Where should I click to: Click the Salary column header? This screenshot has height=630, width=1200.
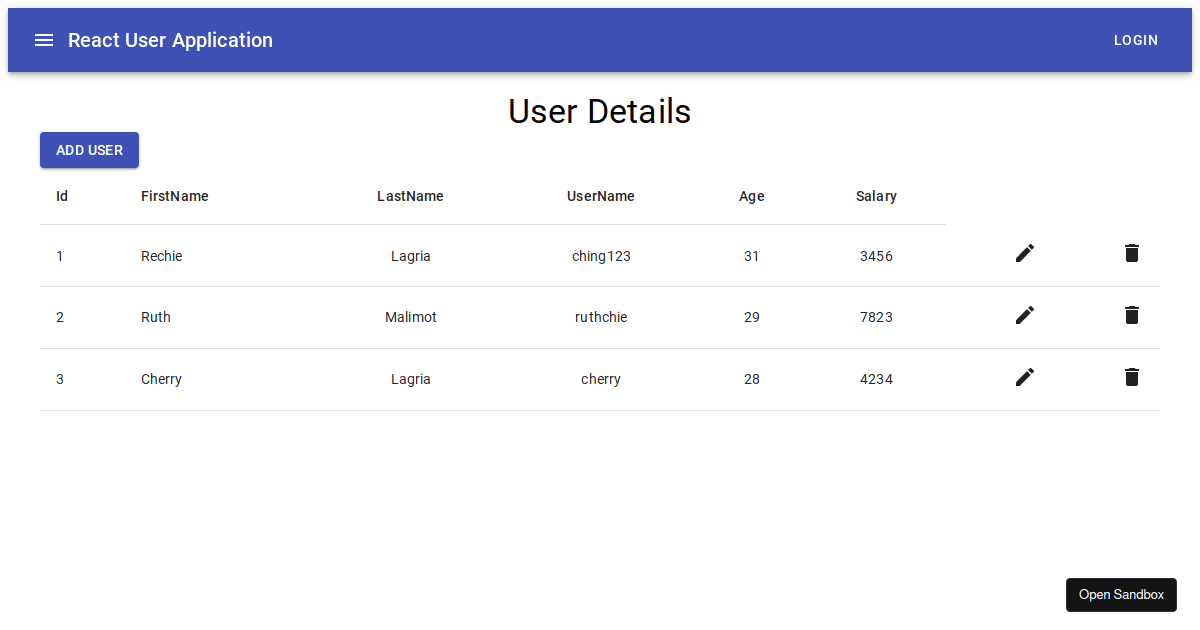tap(876, 196)
